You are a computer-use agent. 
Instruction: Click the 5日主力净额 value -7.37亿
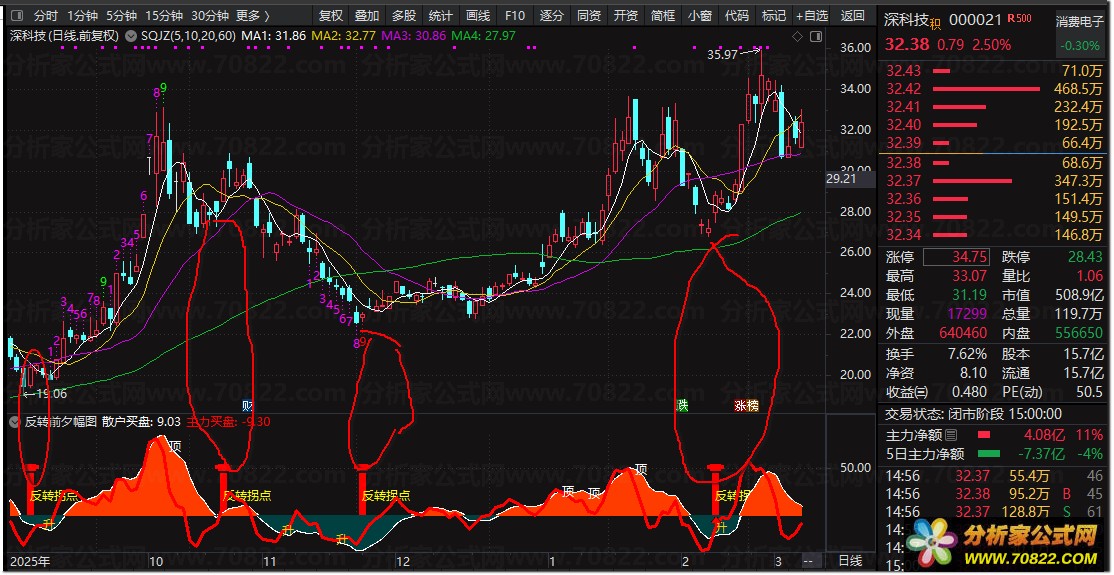tap(1041, 454)
